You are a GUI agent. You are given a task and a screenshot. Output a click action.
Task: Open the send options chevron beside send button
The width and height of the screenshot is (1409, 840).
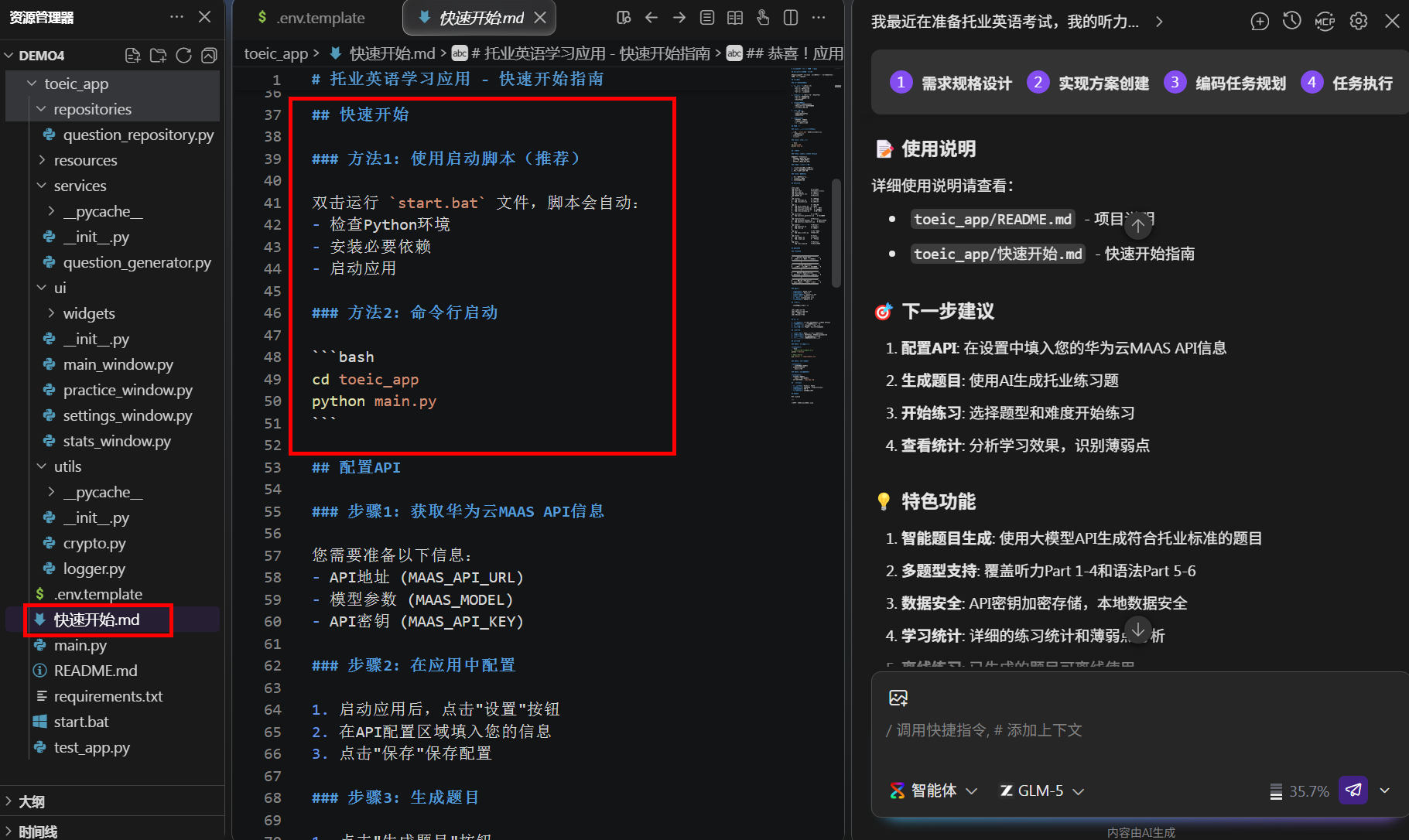(1385, 790)
